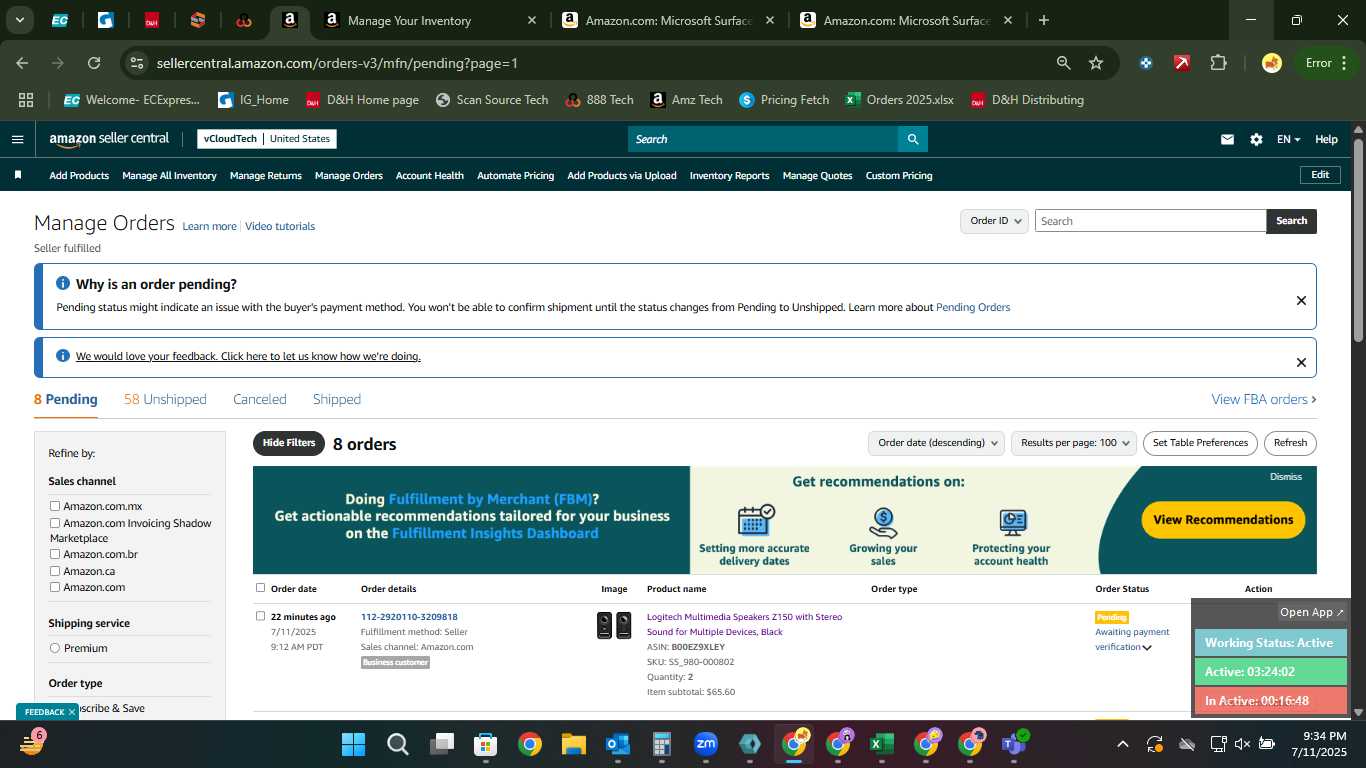The image size is (1366, 768).
Task: Open vCloudTech United States account switcher
Action: tap(266, 139)
